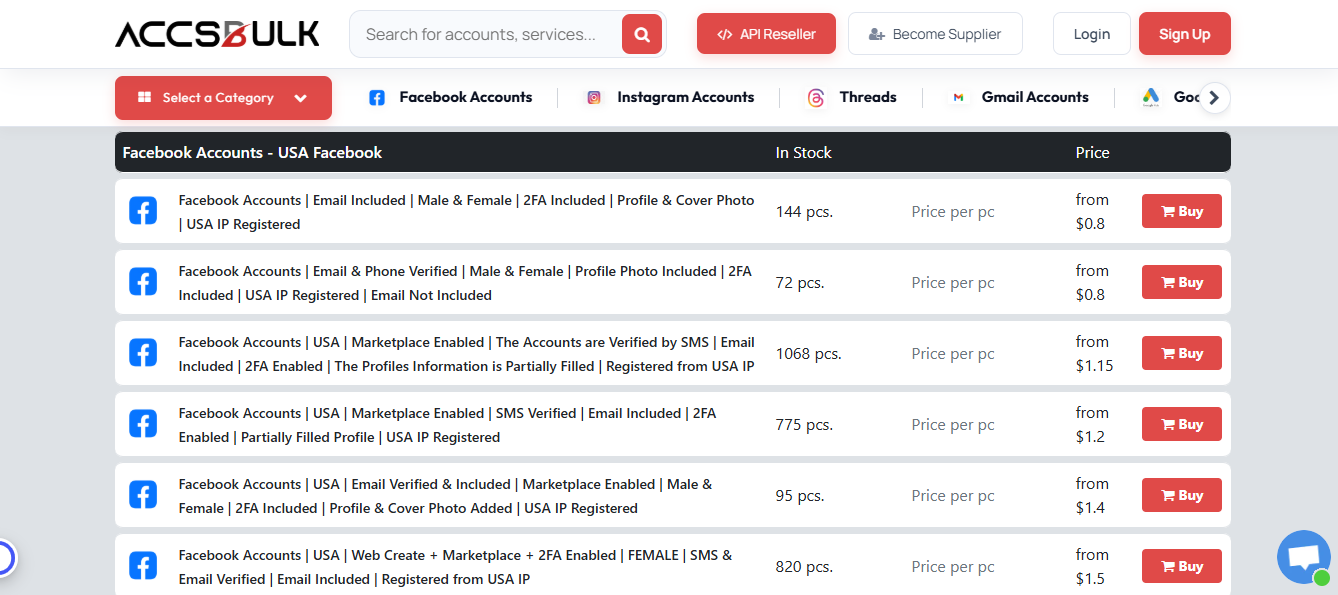The width and height of the screenshot is (1338, 595).
Task: Click the 'from $1.4' price text
Action: [x=1093, y=496]
